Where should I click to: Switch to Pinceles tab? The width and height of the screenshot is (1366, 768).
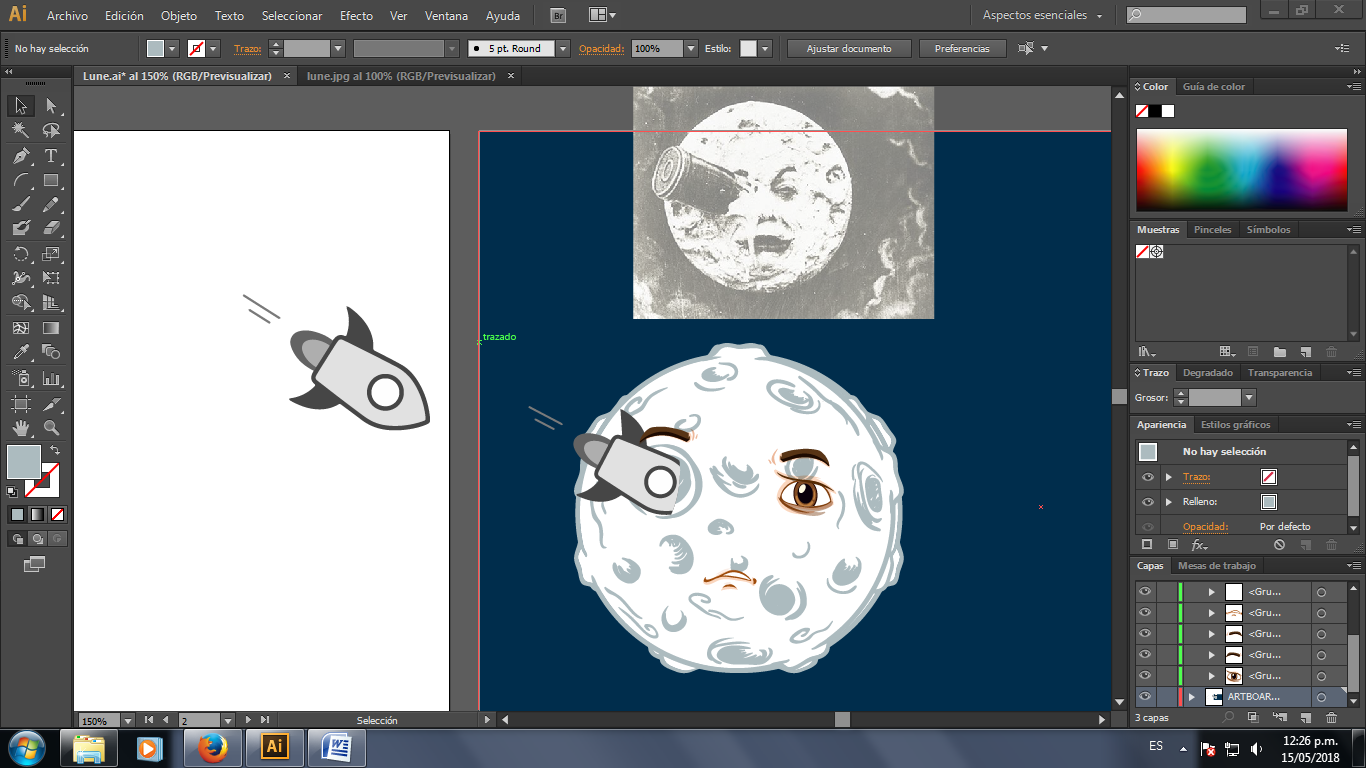pyautogui.click(x=1212, y=230)
